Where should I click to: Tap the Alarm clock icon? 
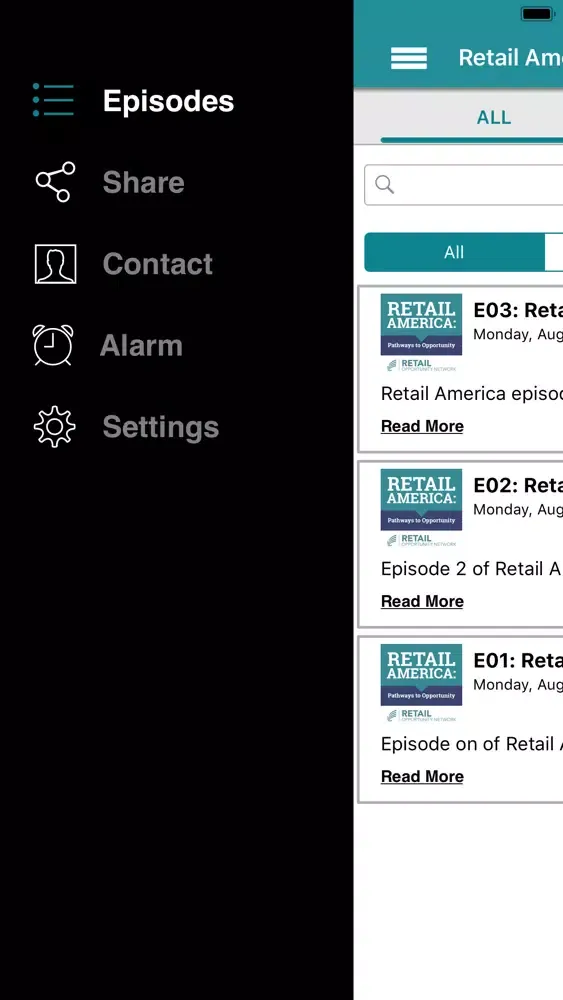[54, 345]
